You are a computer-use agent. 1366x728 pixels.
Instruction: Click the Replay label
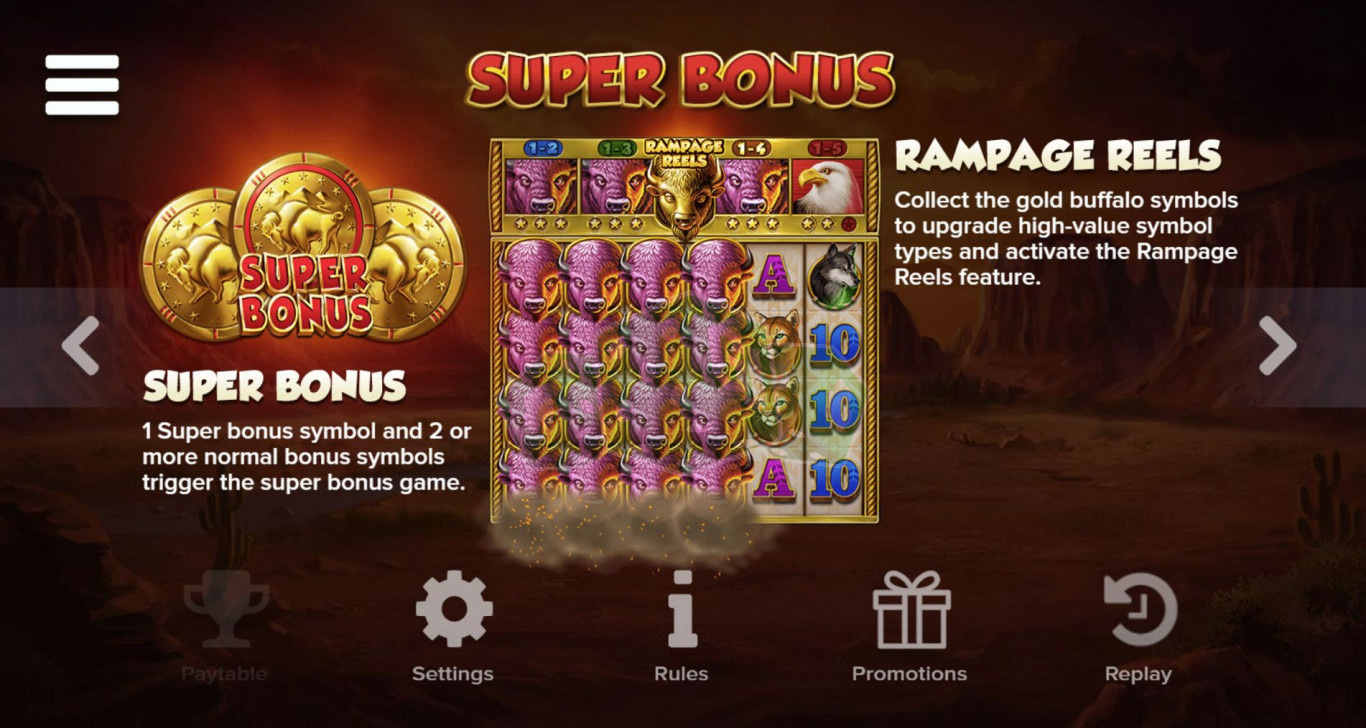pos(1138,674)
